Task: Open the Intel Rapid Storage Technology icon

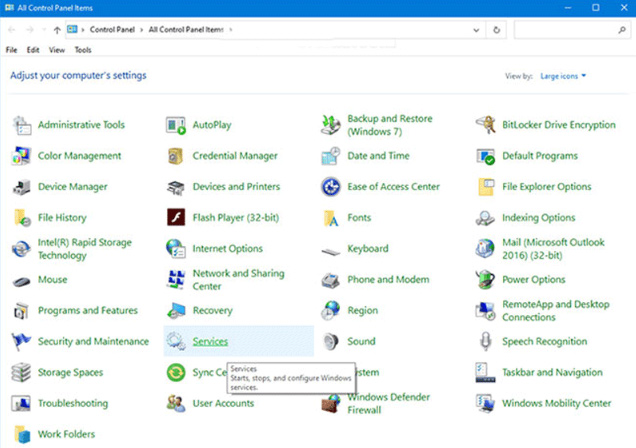Action: [x=21, y=249]
